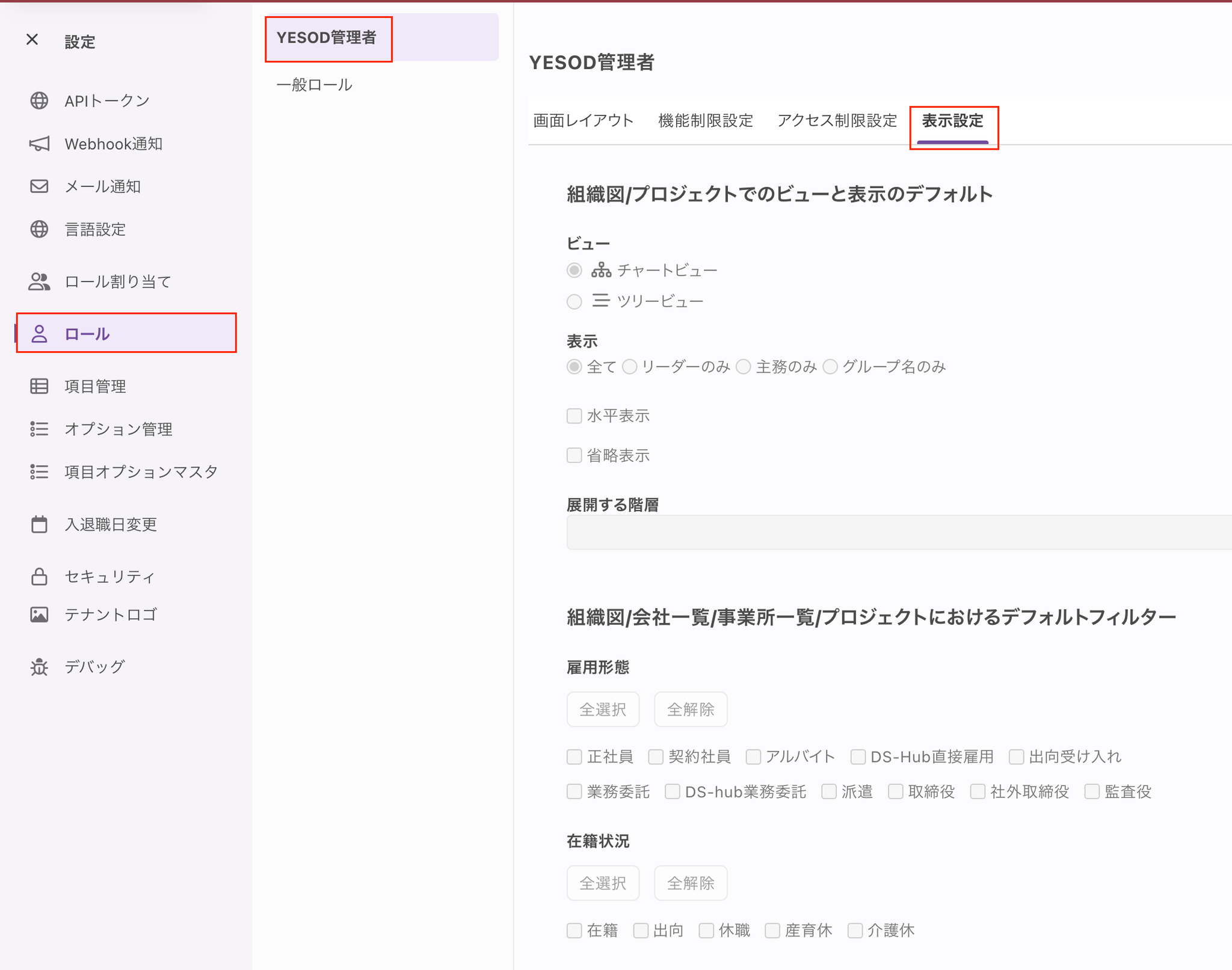Check the 産育休 checkbox
This screenshot has height=970, width=1232.
(x=772, y=930)
